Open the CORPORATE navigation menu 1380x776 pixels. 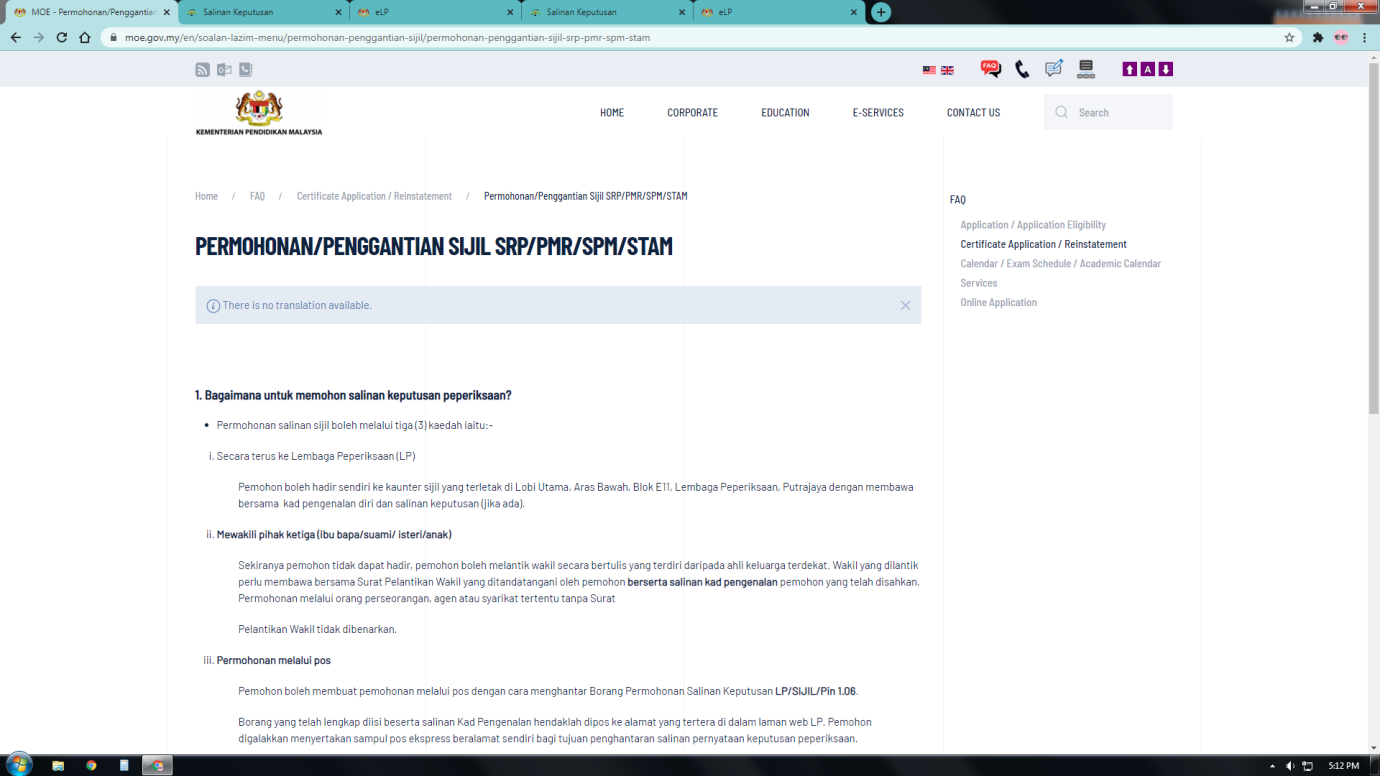(692, 113)
